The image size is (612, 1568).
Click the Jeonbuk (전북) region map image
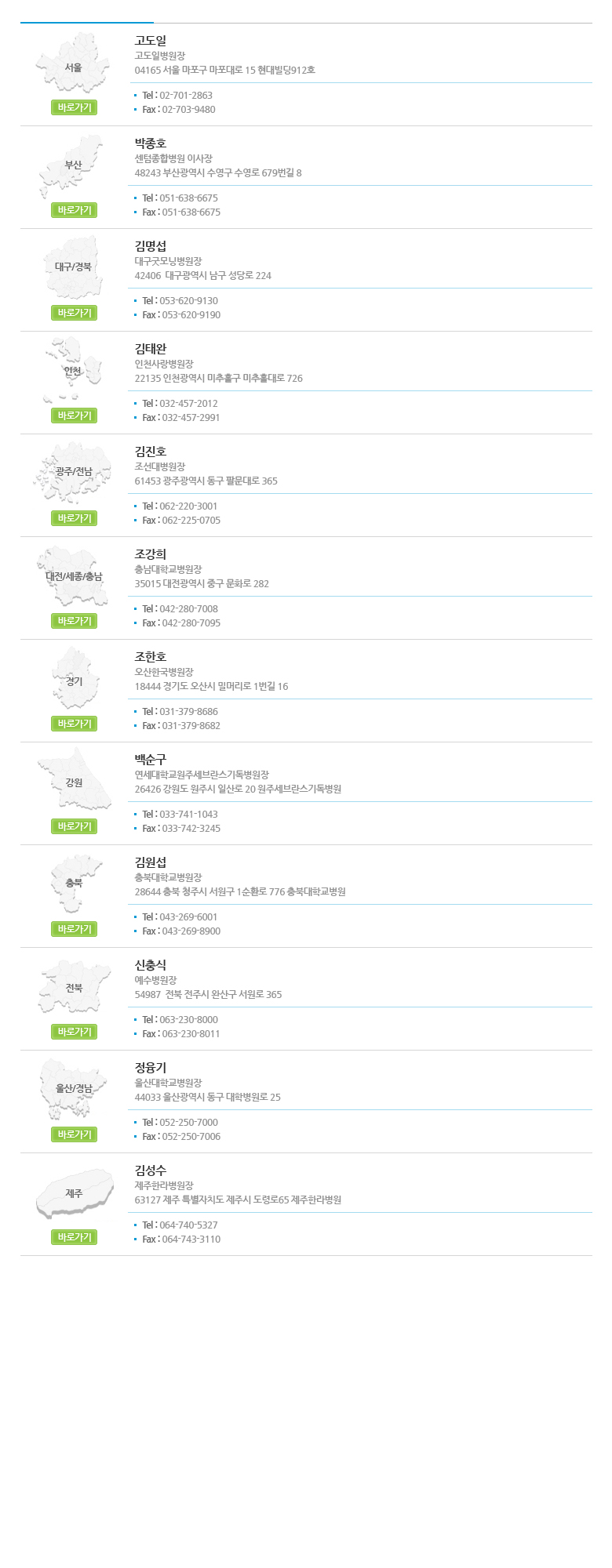[x=75, y=986]
